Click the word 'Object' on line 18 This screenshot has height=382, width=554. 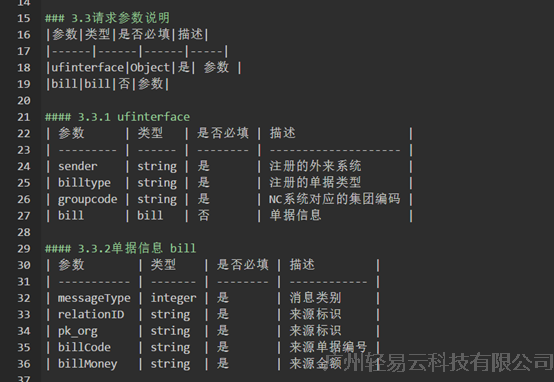150,67
